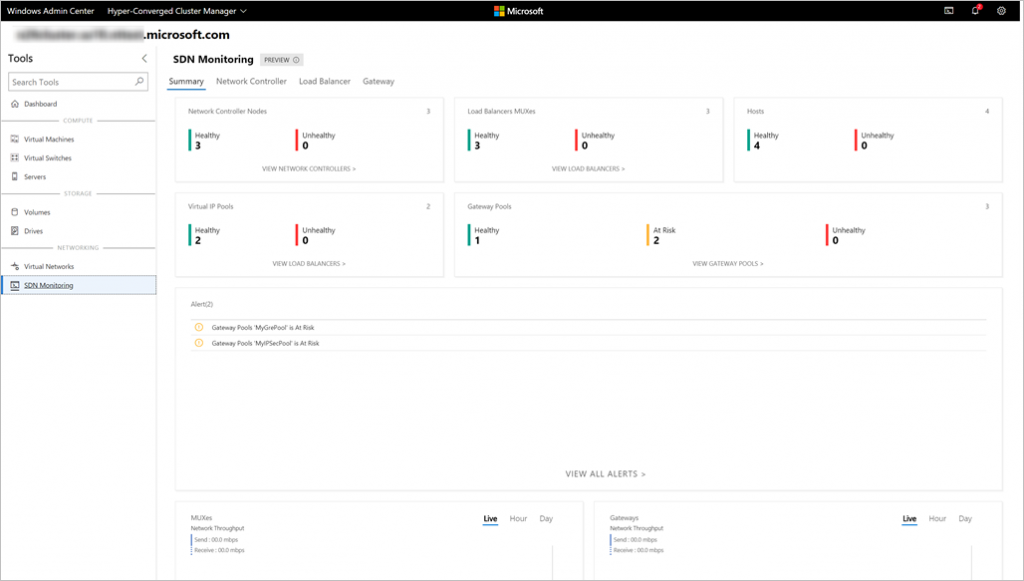Select SDN Monitoring in the sidebar

coord(78,285)
